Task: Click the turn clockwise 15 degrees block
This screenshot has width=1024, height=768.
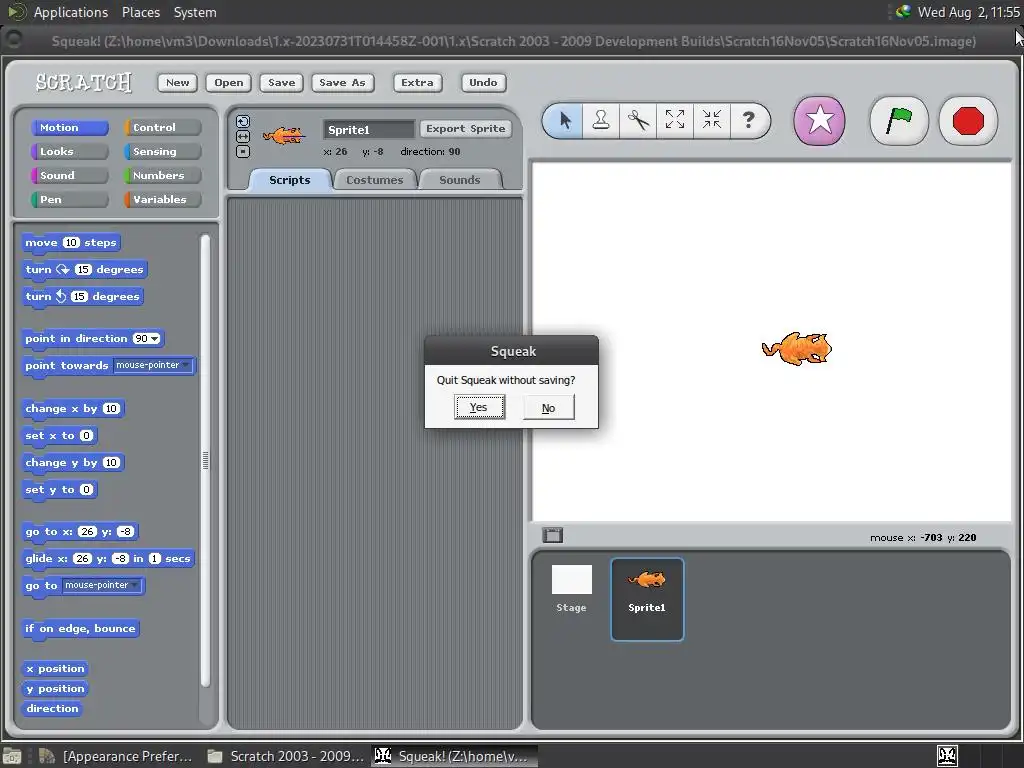Action: coord(85,270)
